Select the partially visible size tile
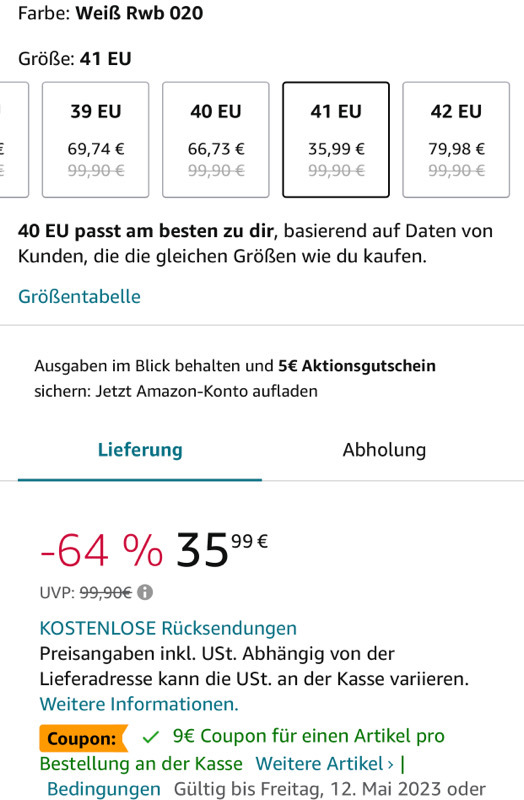This screenshot has width=524, height=800. click(14, 140)
